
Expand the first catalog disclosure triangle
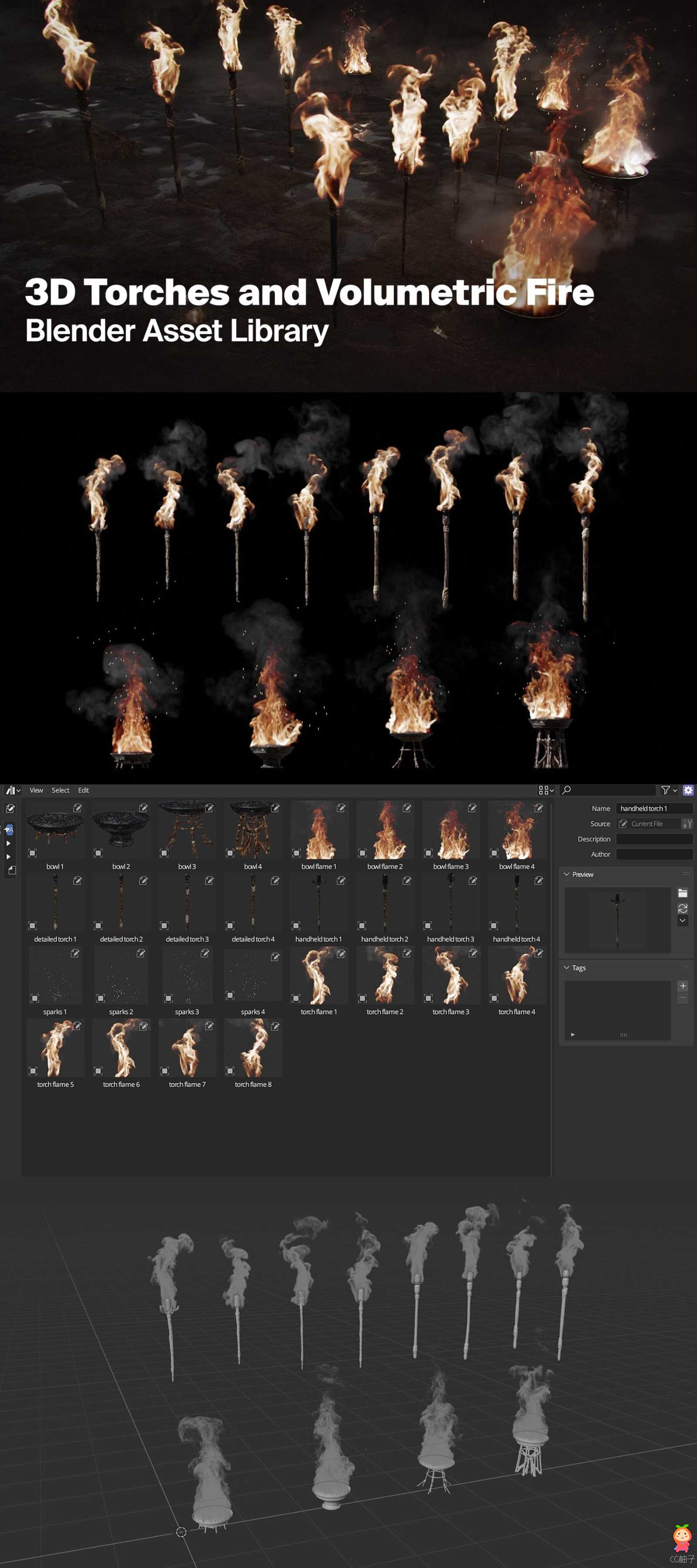[x=9, y=844]
